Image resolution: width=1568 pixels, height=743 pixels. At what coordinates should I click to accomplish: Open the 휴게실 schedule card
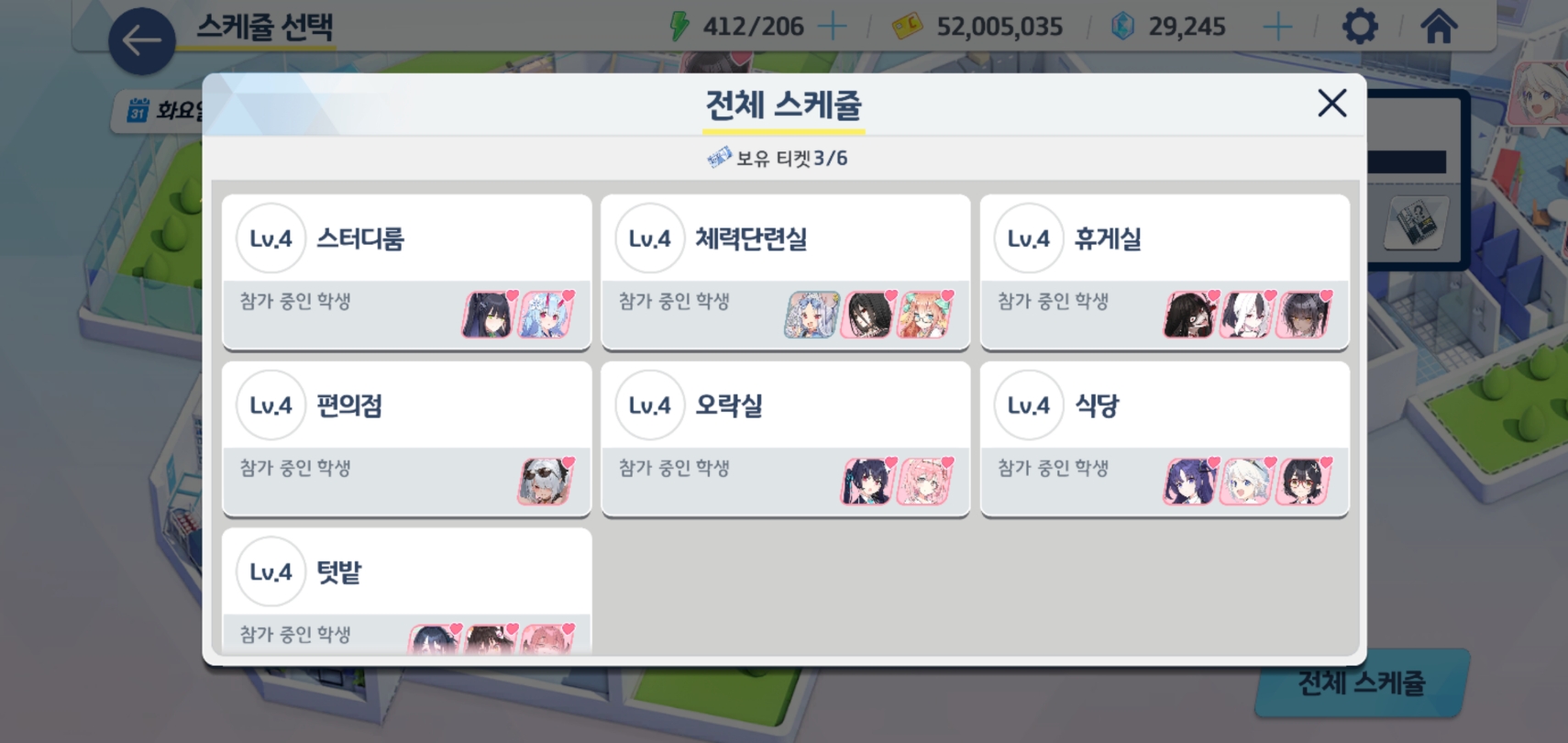click(x=1165, y=272)
